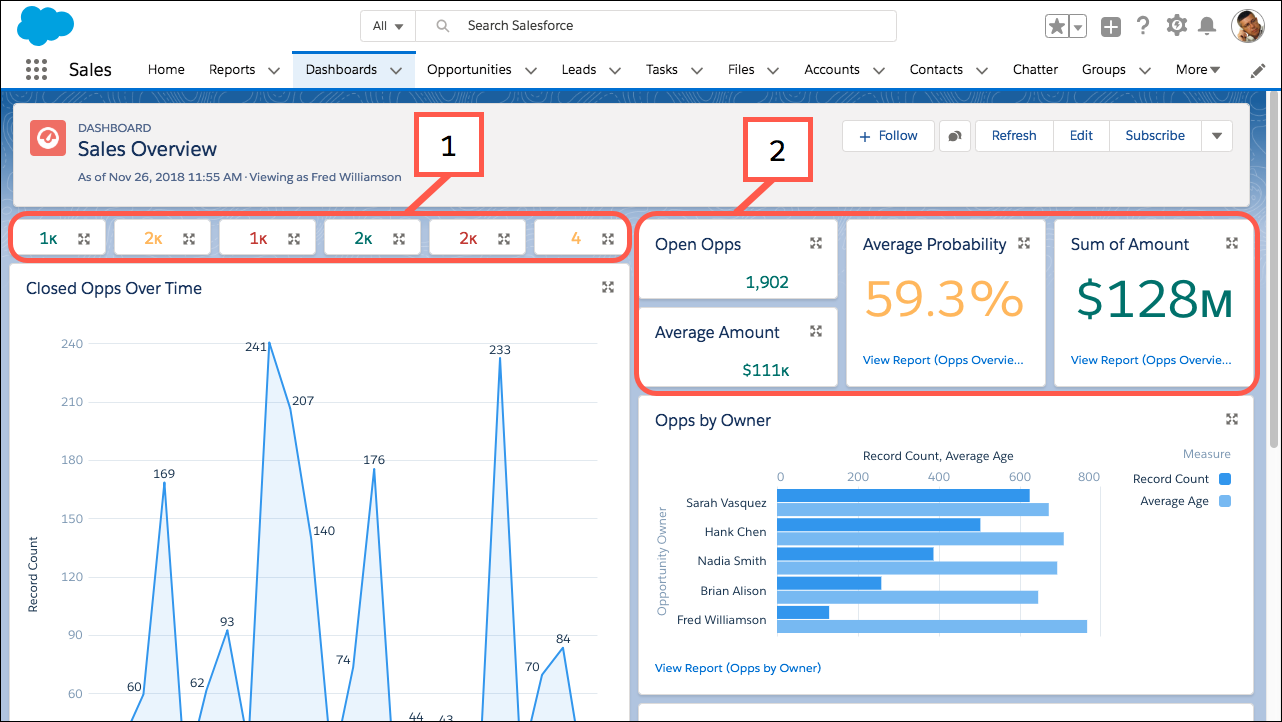Open the Favorites star icon
The image size is (1282, 722).
tap(1056, 26)
